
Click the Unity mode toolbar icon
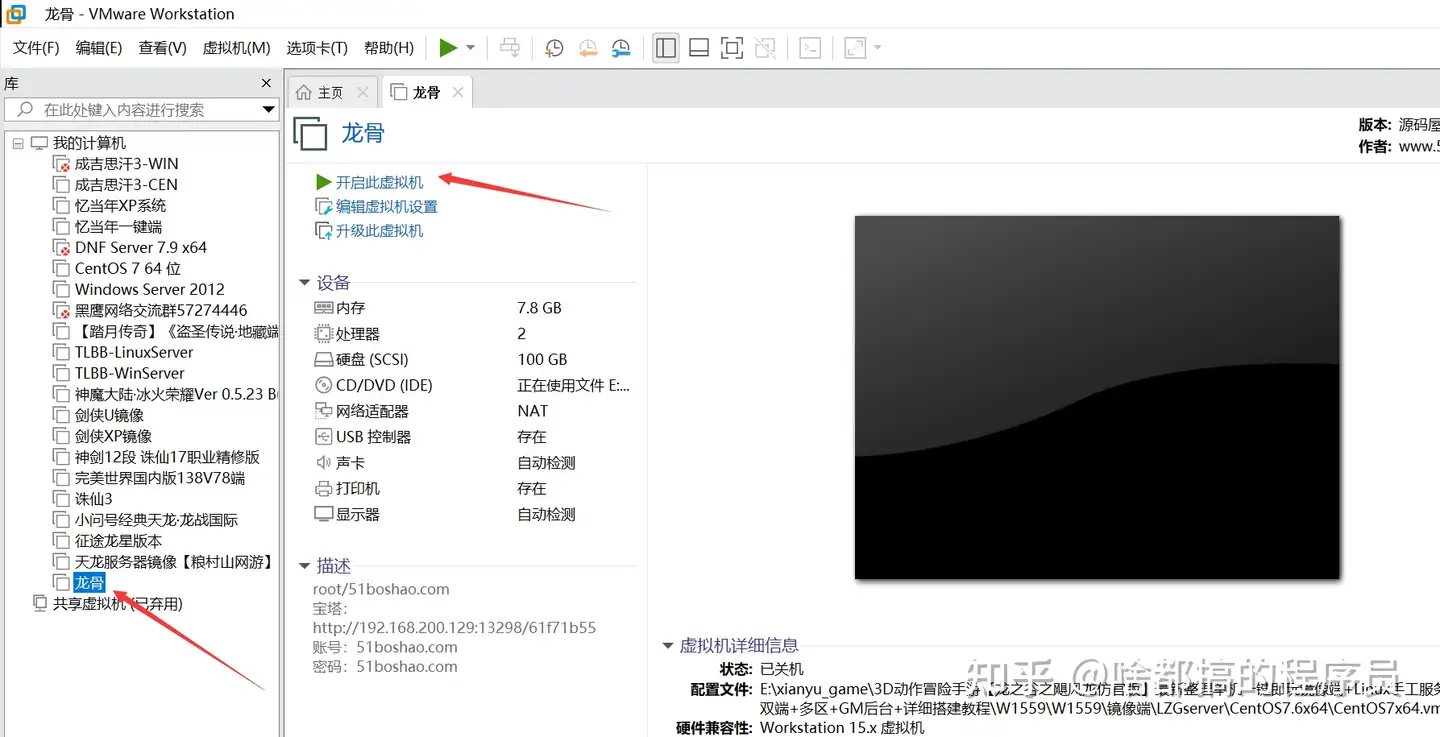[765, 47]
